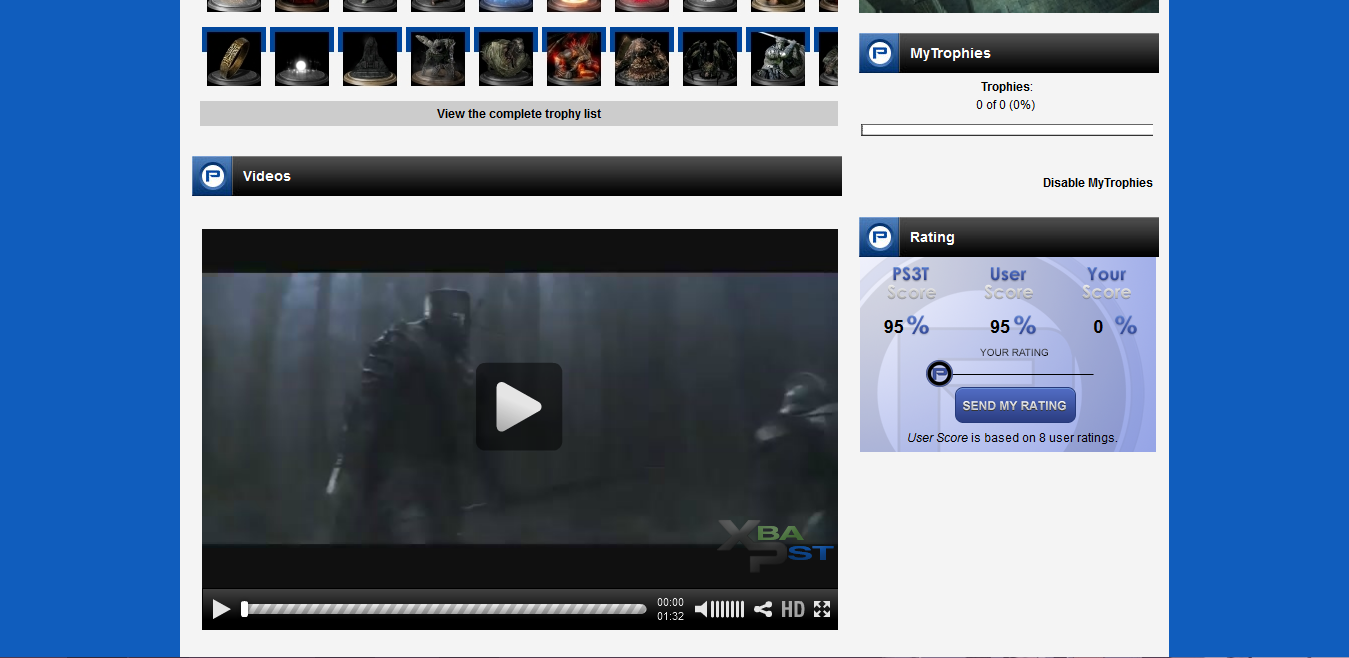The width and height of the screenshot is (1349, 658).
Task: Open the gold ring trophy icon
Action: click(234, 59)
